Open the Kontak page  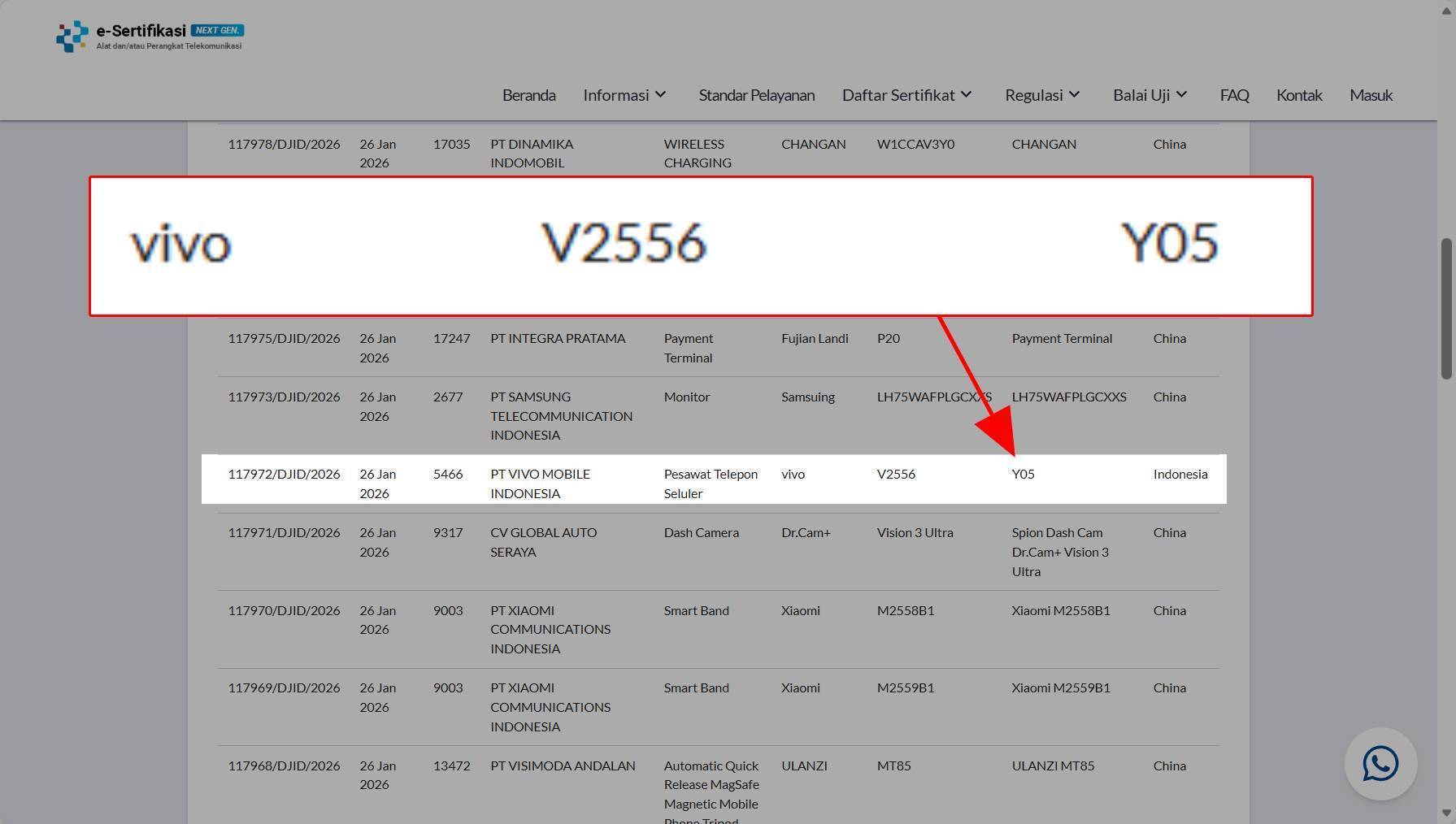[1299, 95]
